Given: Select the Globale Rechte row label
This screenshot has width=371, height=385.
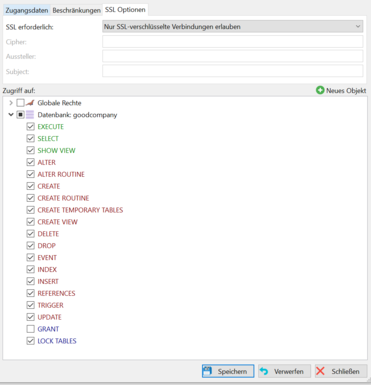Looking at the screenshot, I should [x=59, y=103].
